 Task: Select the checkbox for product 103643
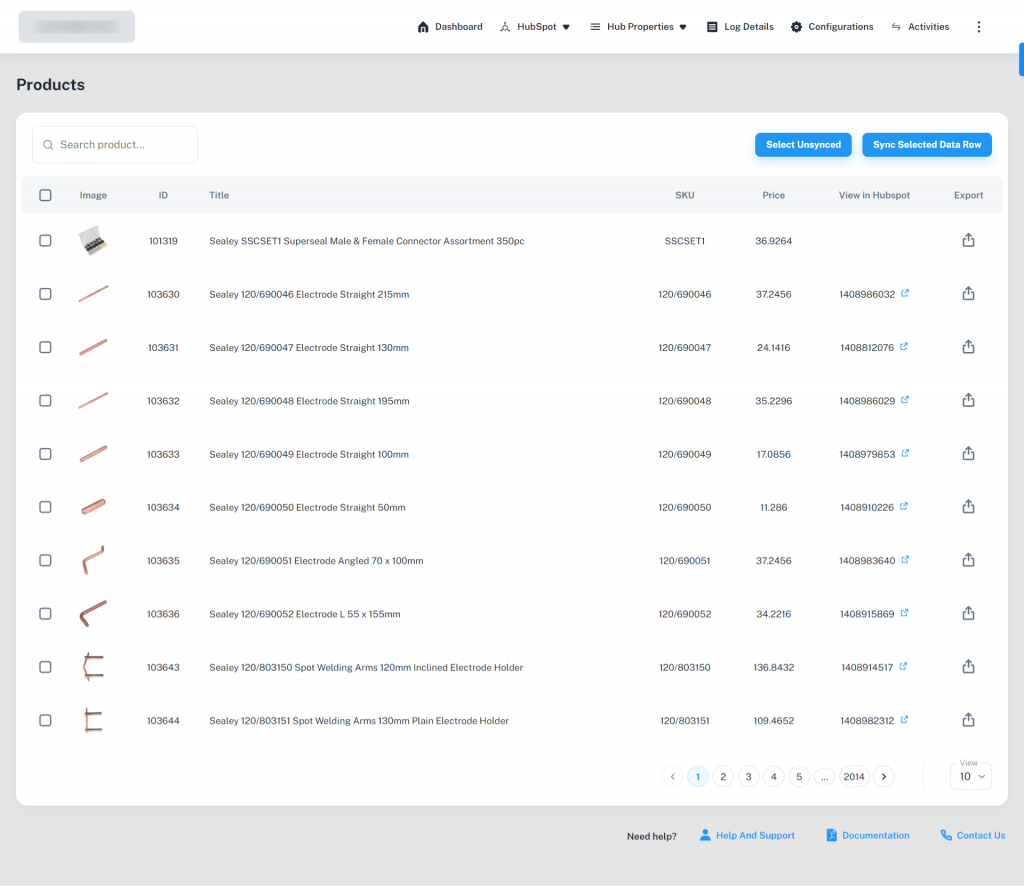[x=45, y=667]
